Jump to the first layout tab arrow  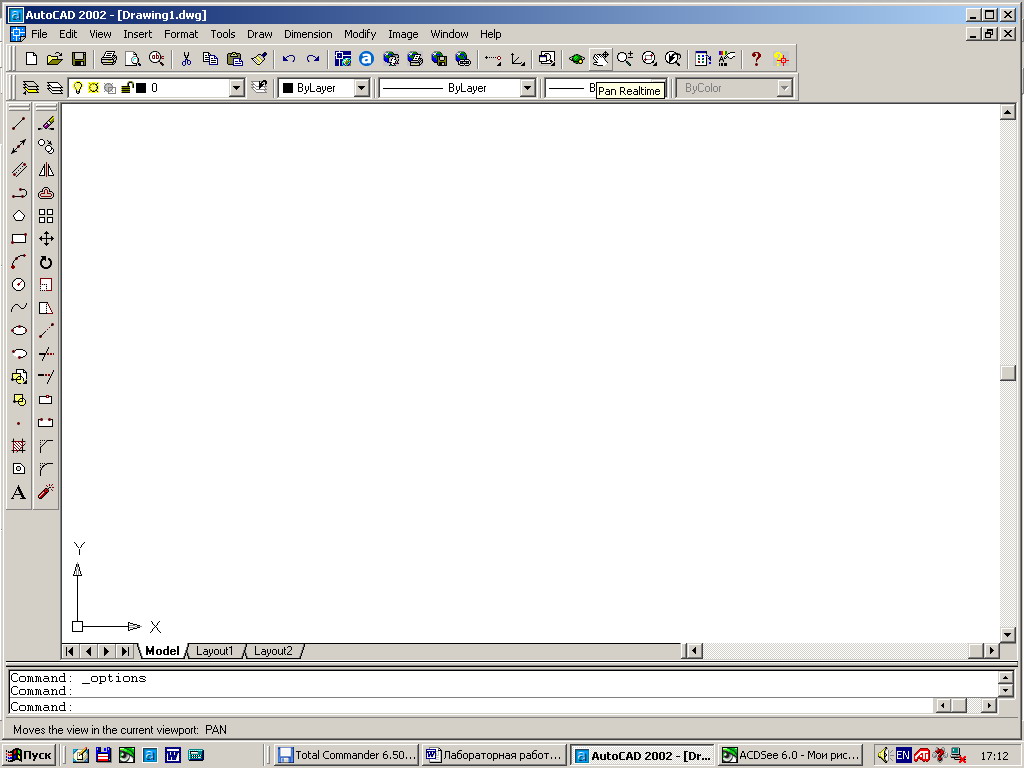click(70, 650)
